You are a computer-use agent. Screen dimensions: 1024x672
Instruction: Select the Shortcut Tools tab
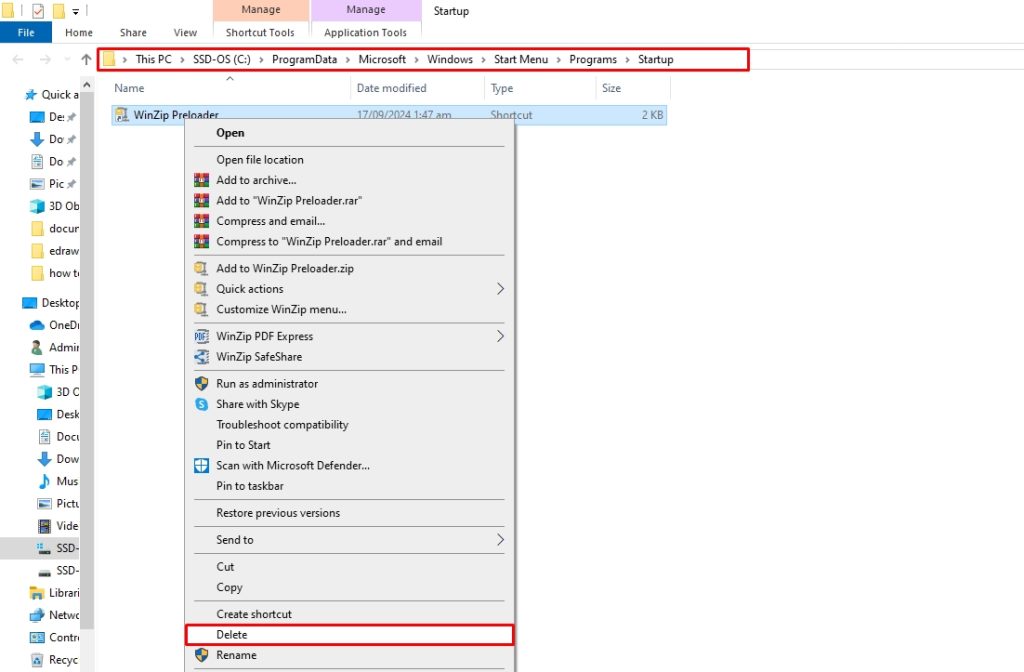260,33
